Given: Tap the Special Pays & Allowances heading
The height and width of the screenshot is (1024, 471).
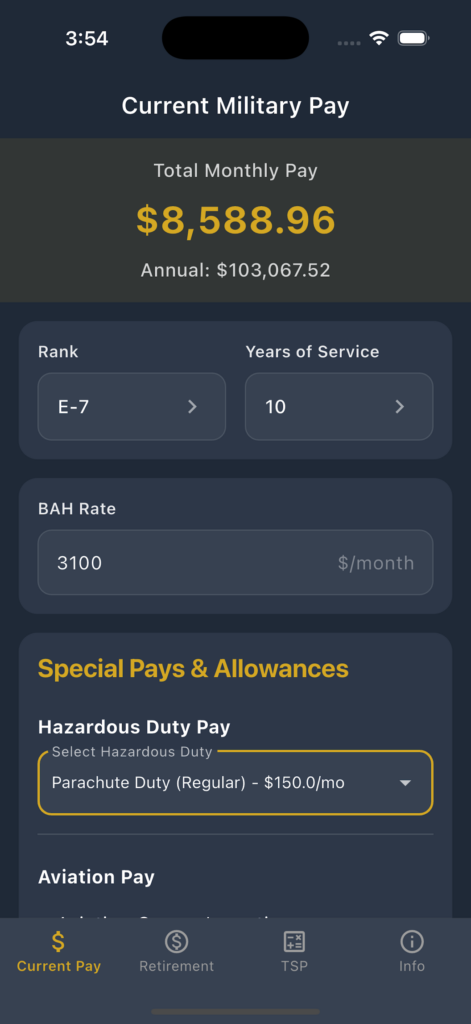Looking at the screenshot, I should tap(193, 669).
